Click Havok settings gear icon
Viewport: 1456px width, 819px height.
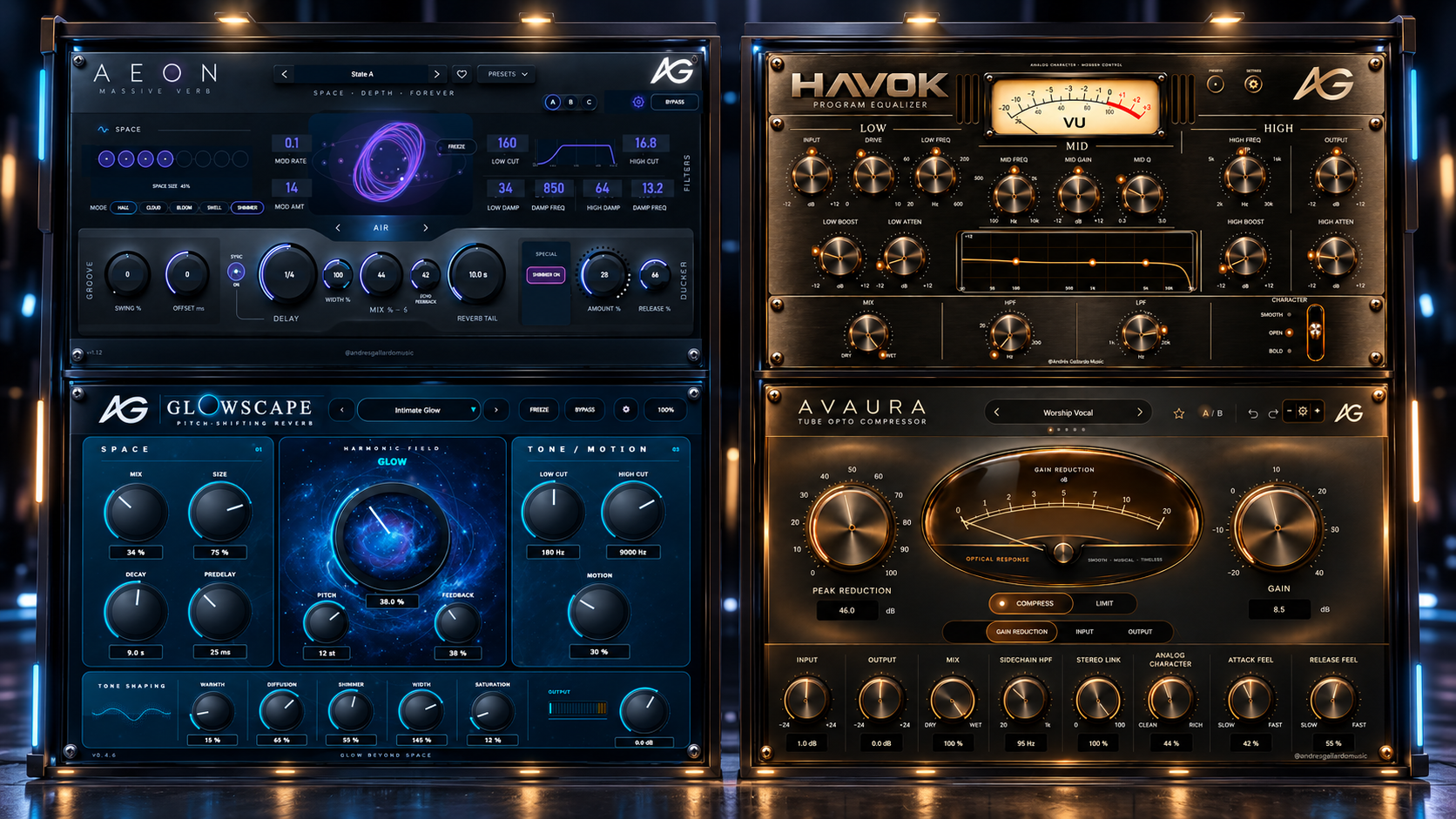(x=1253, y=84)
